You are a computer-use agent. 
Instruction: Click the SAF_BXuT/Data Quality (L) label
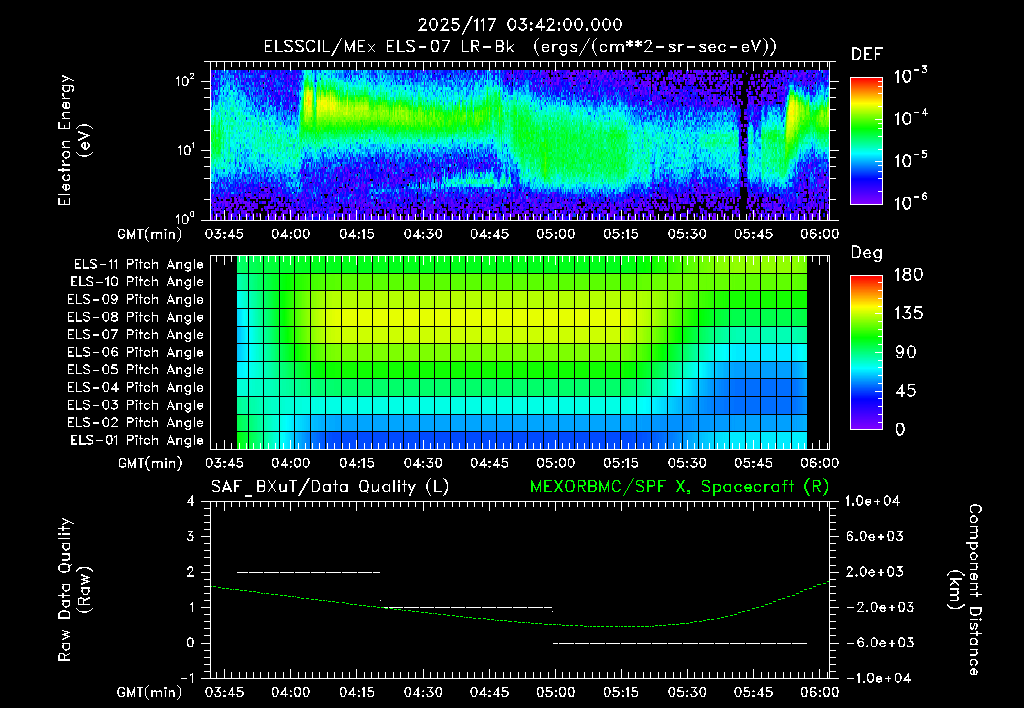click(330, 487)
